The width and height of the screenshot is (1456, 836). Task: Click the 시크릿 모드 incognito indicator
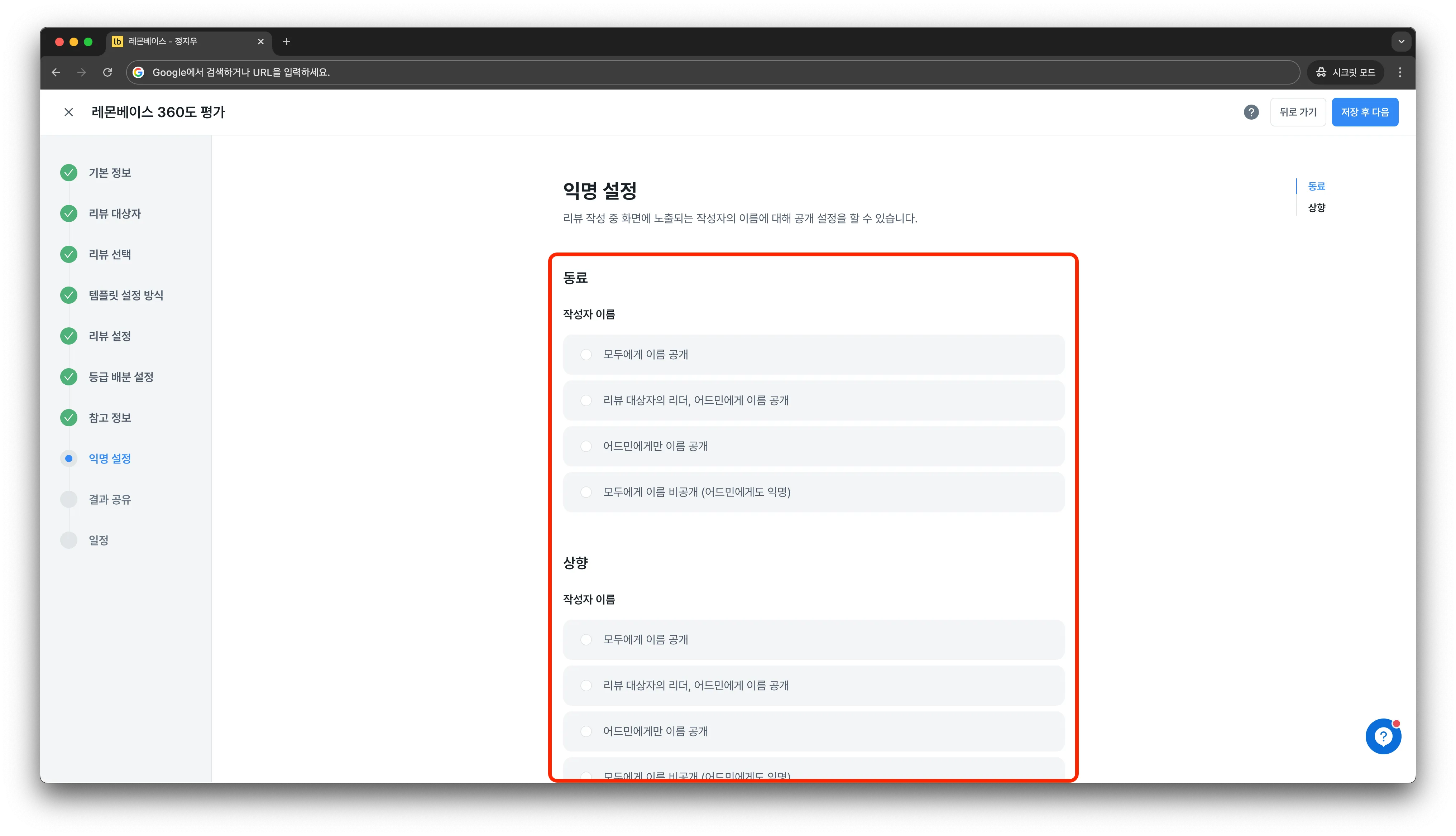[x=1345, y=72]
